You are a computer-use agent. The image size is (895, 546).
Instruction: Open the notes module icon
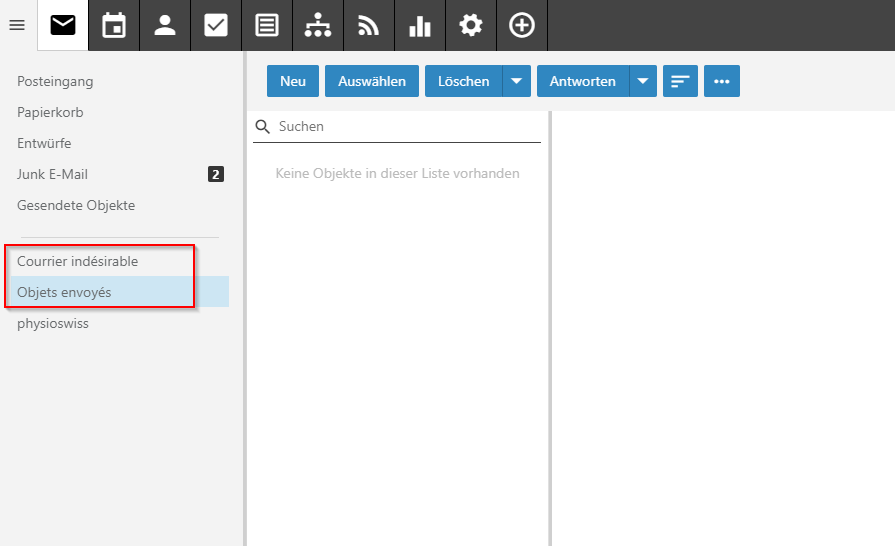pos(267,26)
